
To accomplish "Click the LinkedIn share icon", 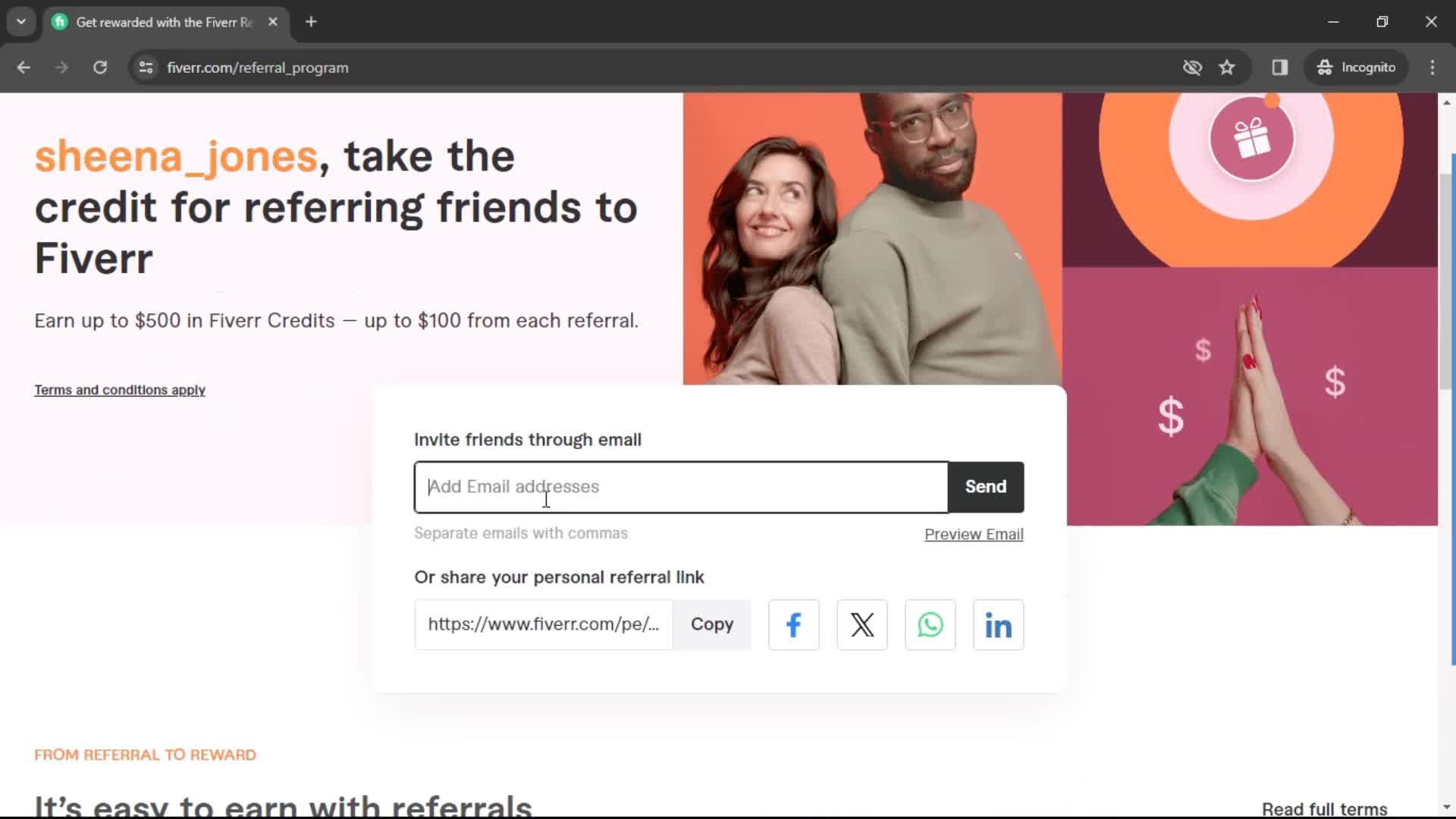I will 998,624.
